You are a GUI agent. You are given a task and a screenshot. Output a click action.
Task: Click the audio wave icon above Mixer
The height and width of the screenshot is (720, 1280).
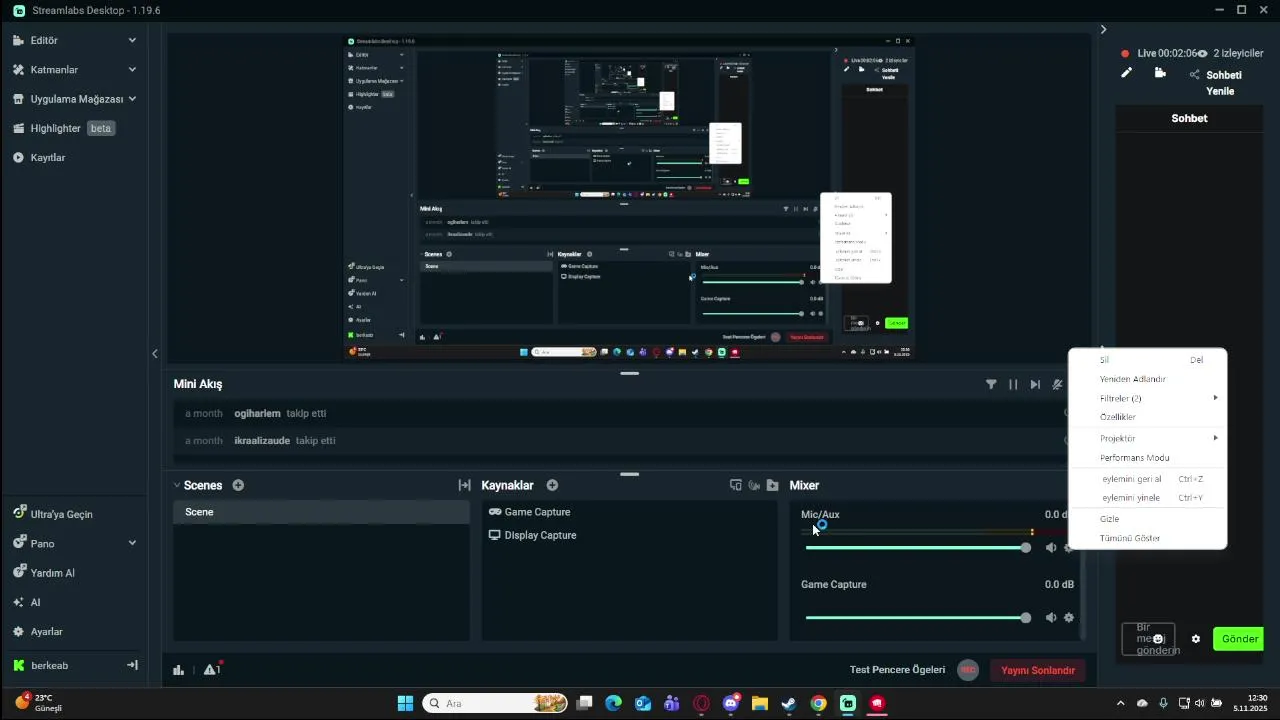coord(754,485)
